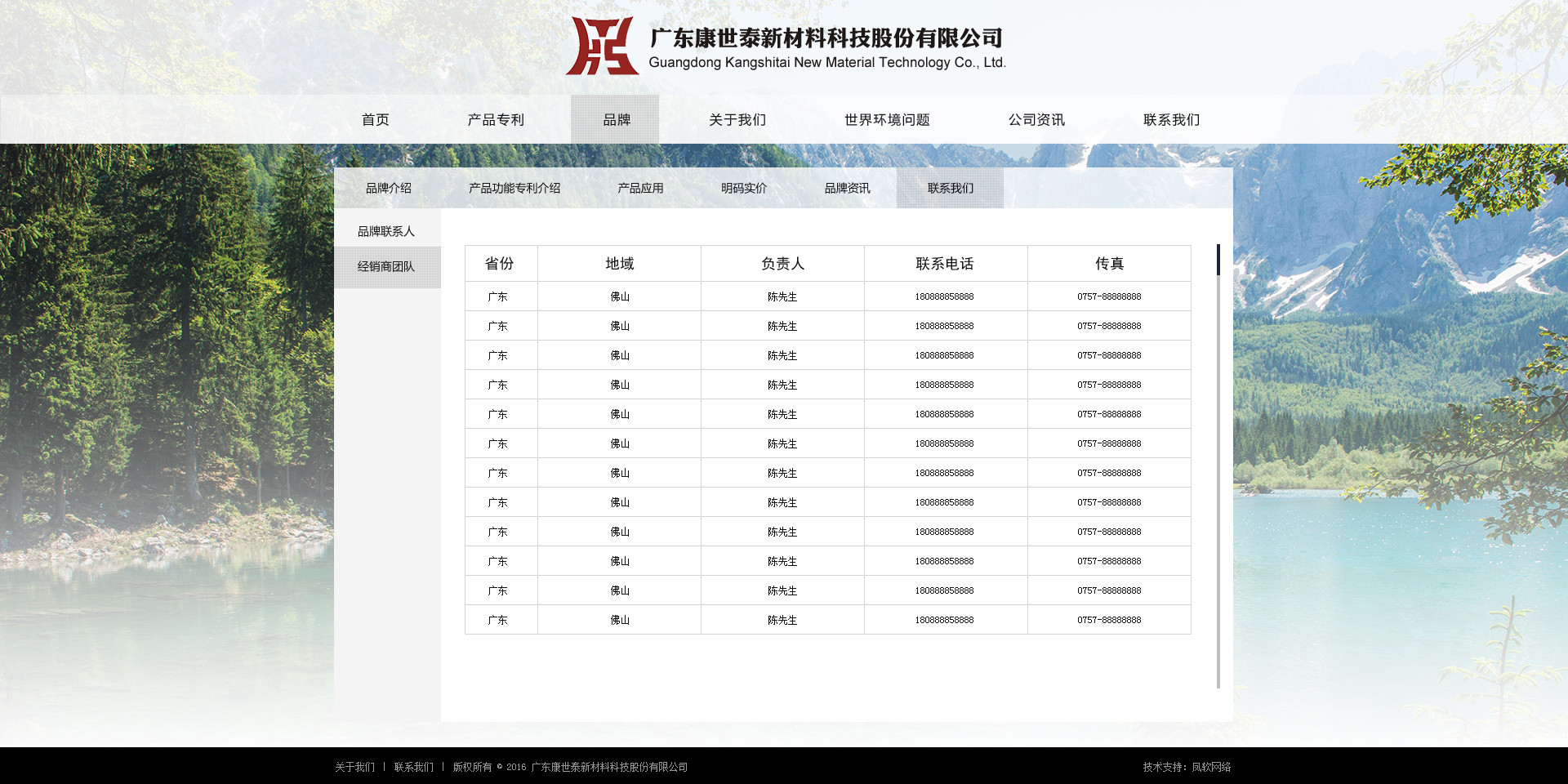Switch to the 品牌介绍 sub-tab
1568x784 pixels.
pyautogui.click(x=389, y=189)
